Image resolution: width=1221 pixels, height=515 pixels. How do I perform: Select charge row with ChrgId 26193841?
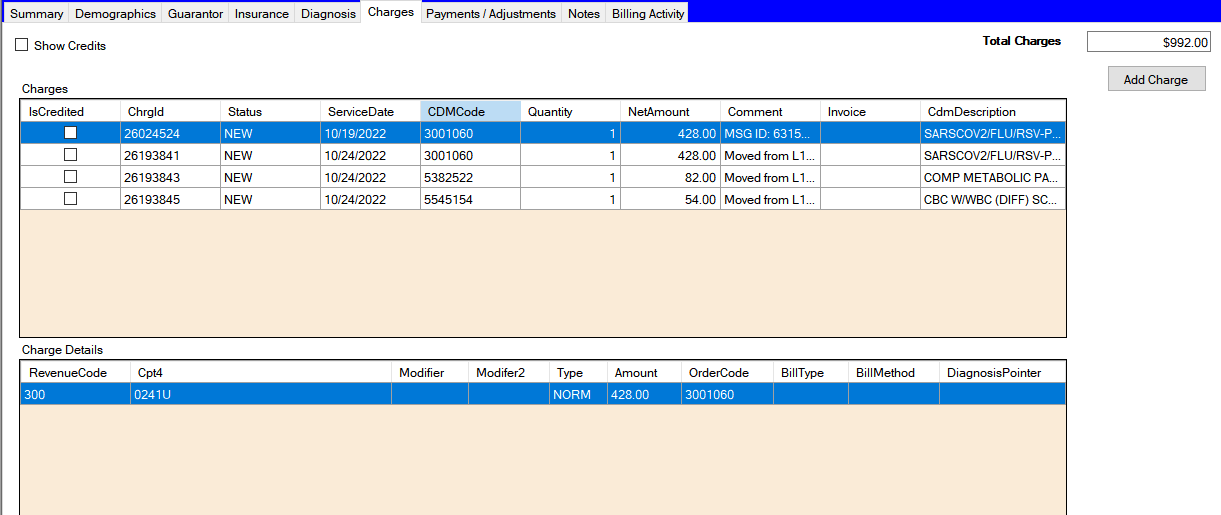[x=152, y=156]
